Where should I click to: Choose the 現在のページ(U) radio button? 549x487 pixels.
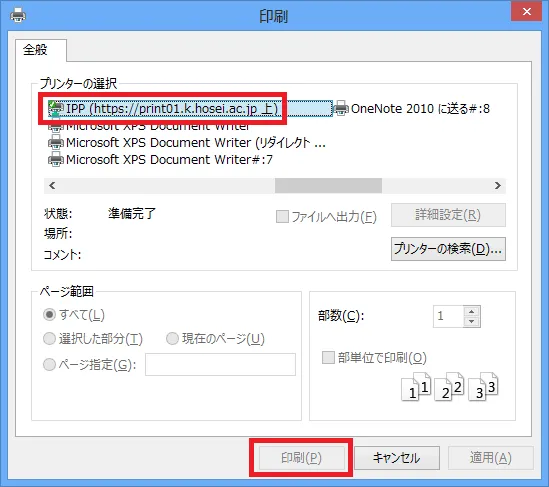172,339
